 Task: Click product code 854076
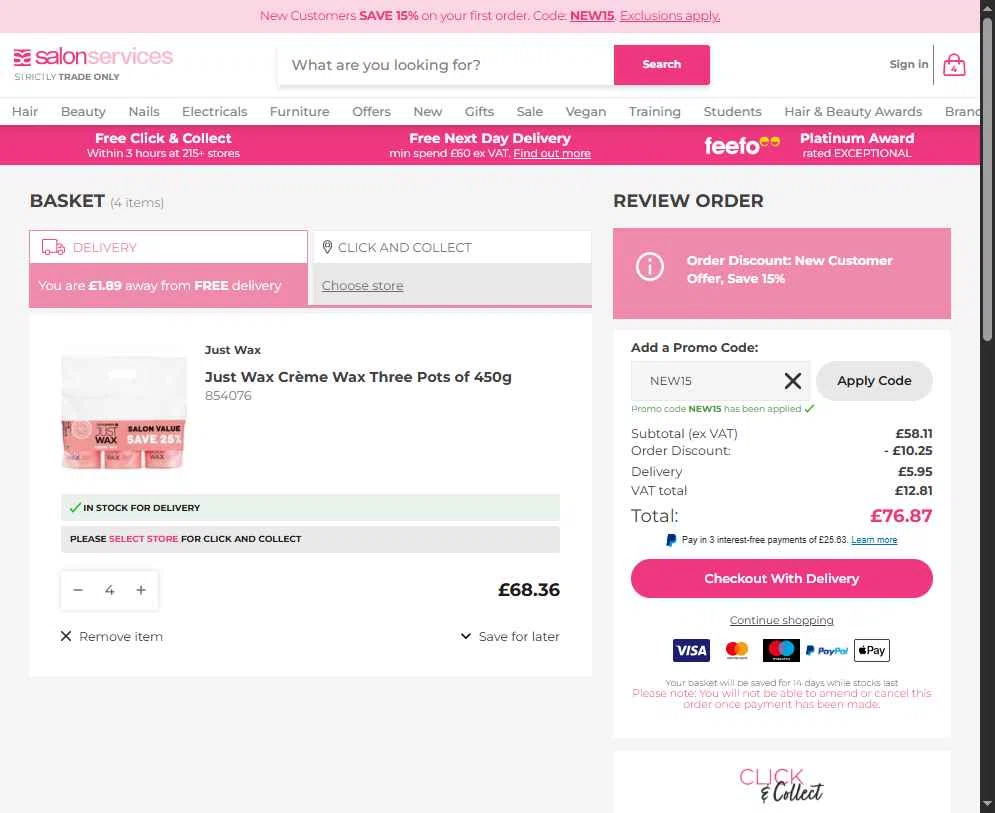click(228, 395)
